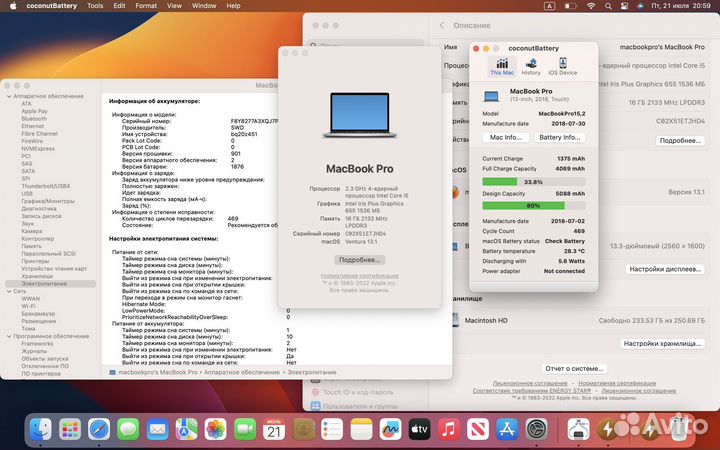
Task: Click the Mac Info... button
Action: (506, 137)
